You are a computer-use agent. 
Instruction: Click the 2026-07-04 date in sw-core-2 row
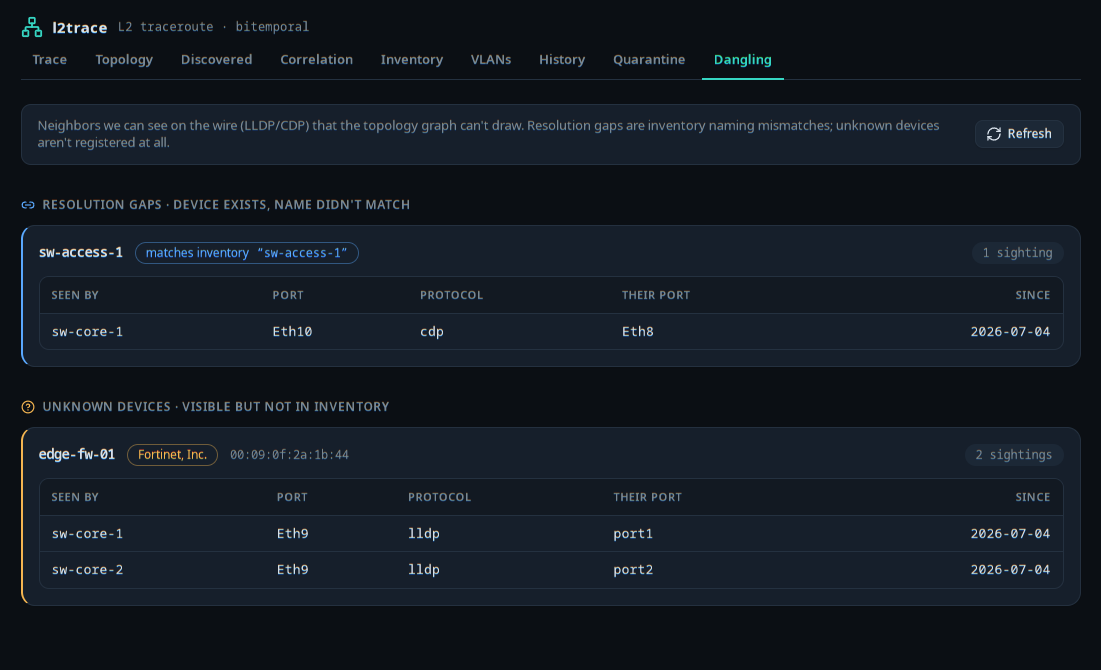(x=1010, y=570)
